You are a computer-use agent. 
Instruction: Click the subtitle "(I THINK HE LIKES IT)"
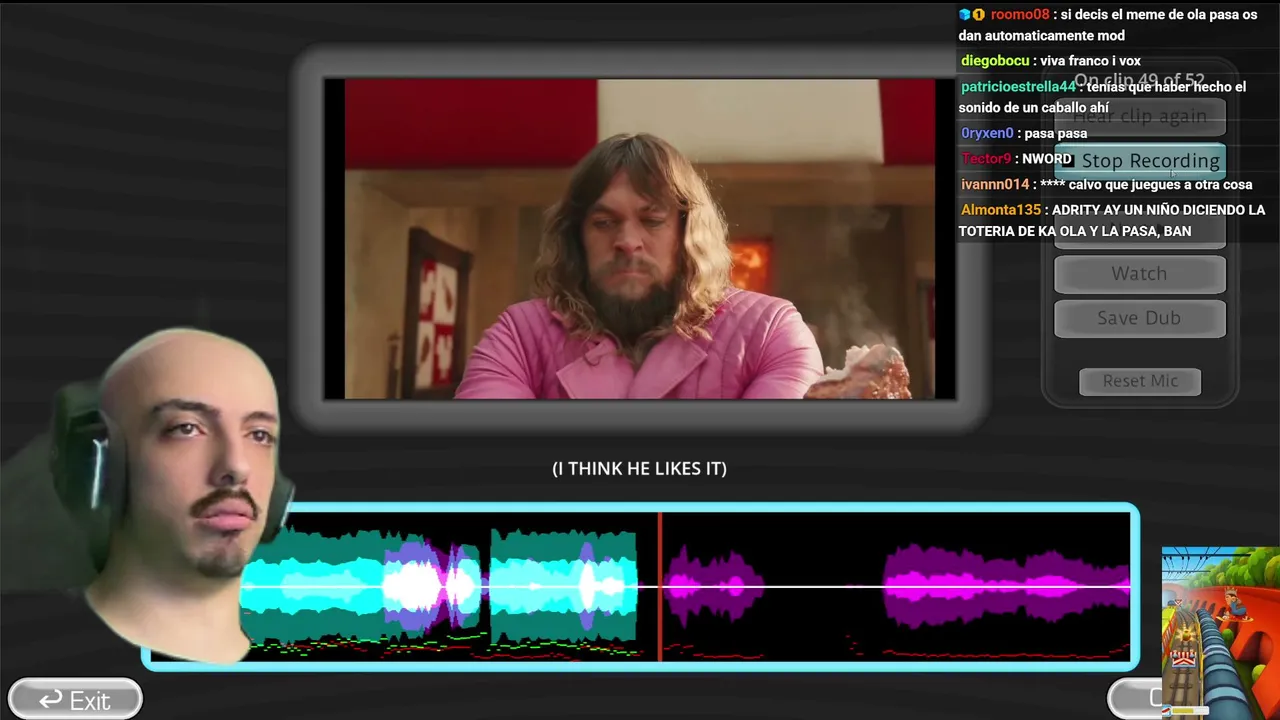pos(640,468)
